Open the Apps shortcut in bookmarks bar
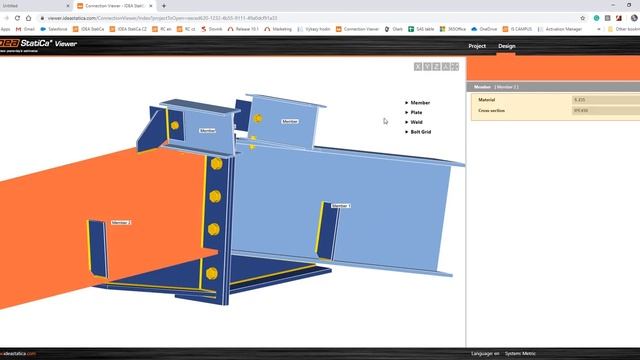 pyautogui.click(x=5, y=29)
